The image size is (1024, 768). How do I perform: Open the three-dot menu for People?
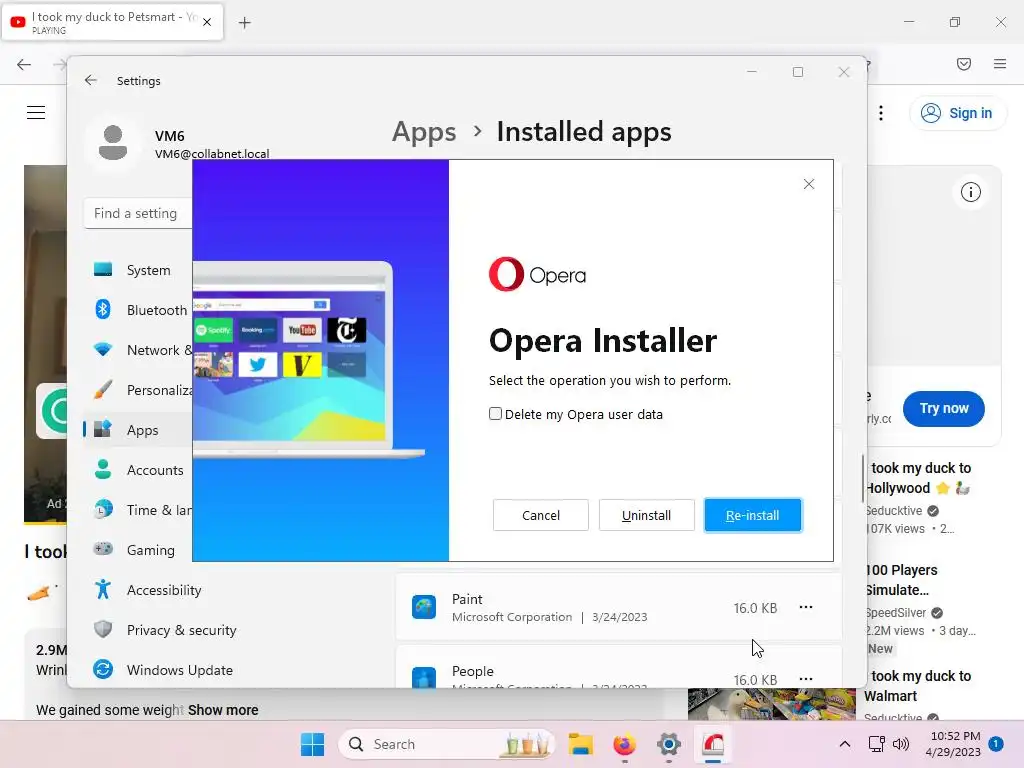(x=806, y=679)
